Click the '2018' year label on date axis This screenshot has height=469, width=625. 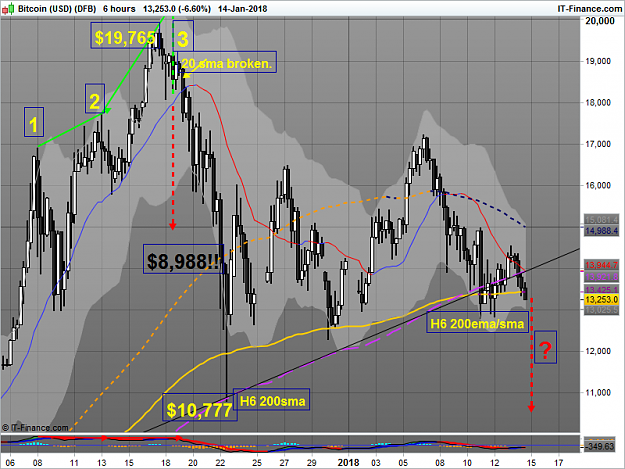click(x=348, y=463)
